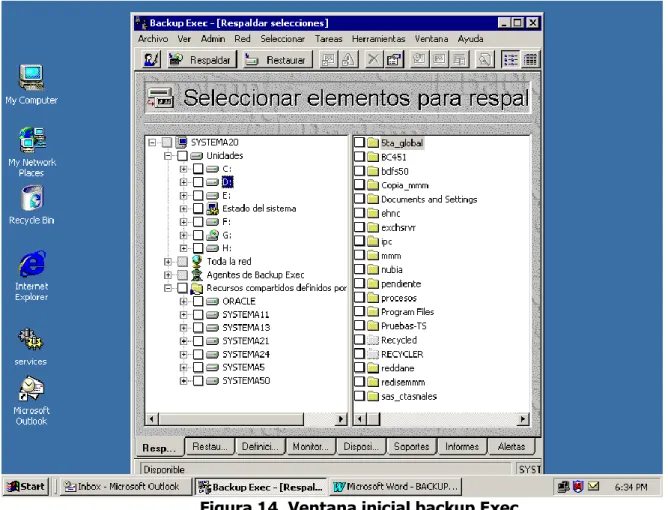The image size is (668, 510).
Task: Expand the SYSTEMA50 node
Action: point(184,381)
